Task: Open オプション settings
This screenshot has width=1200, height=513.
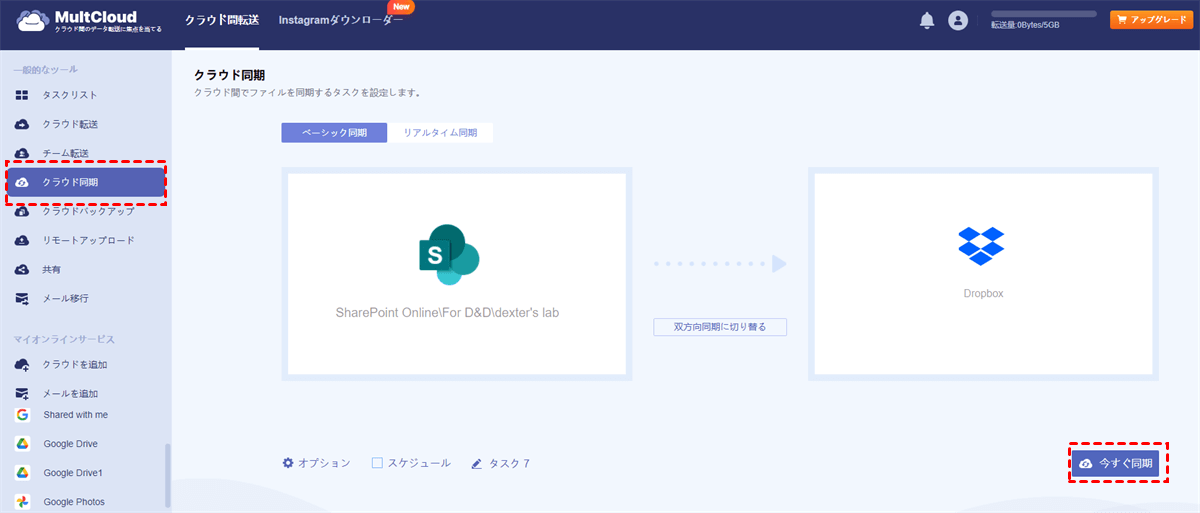Action: tap(316, 463)
